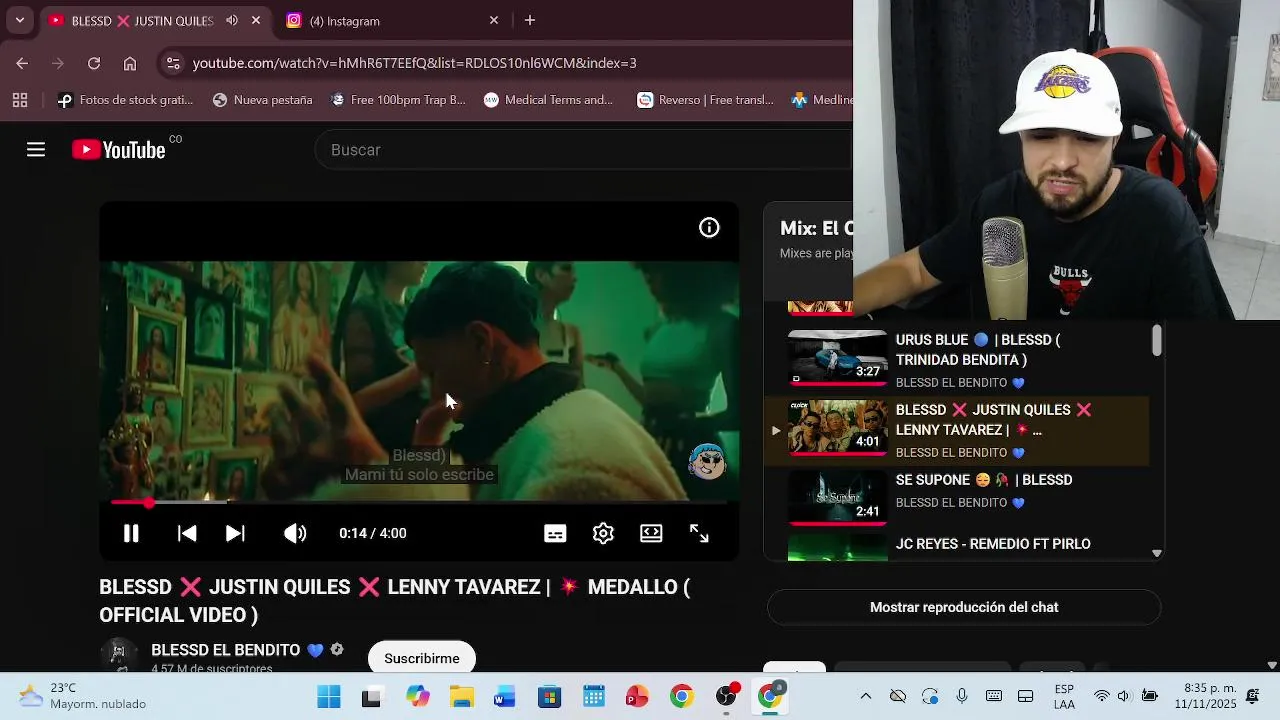1280x720 pixels.
Task: Open Microsoft Word from taskbar
Action: tap(505, 696)
